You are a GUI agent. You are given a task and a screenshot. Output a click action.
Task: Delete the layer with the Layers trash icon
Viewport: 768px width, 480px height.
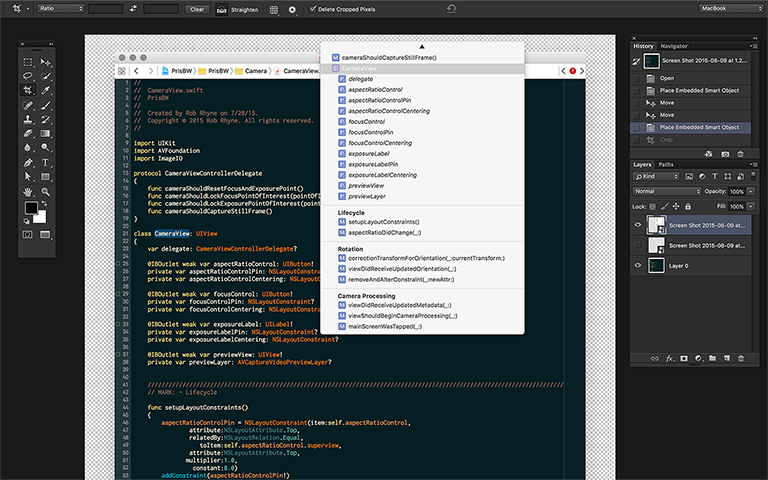(741, 358)
